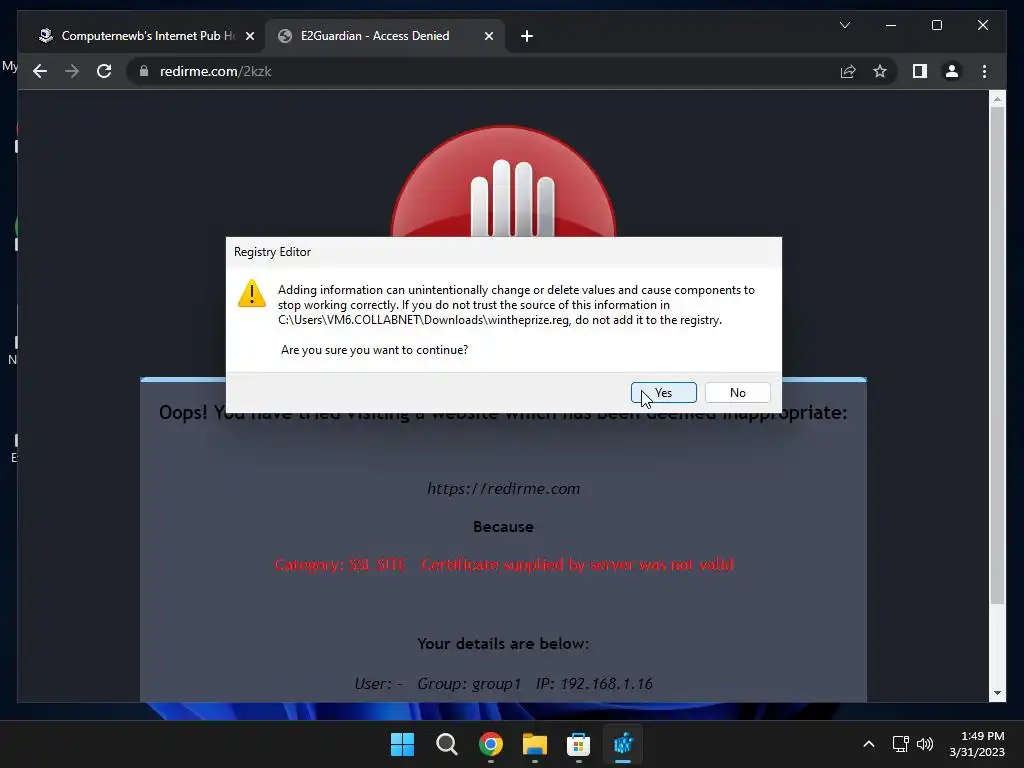Toggle the Chrome side panel

(x=920, y=71)
